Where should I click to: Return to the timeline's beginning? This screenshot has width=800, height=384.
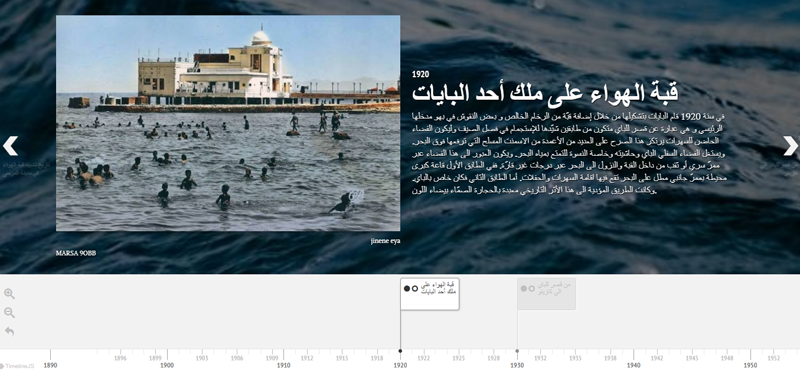(9, 331)
